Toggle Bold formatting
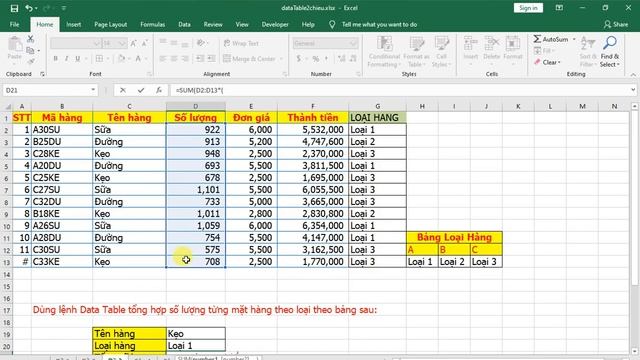The image size is (640, 360). coord(56,59)
